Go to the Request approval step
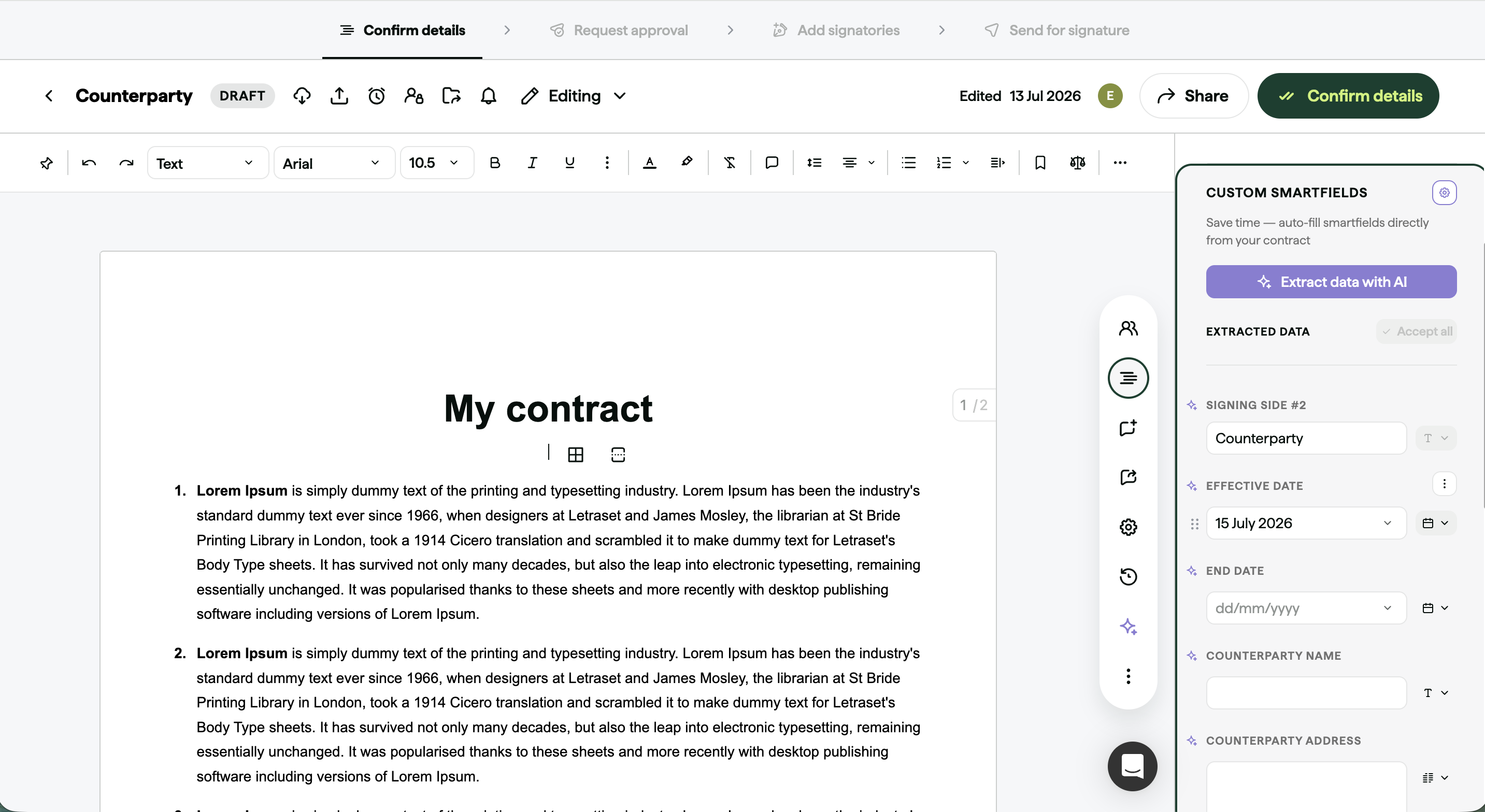 pos(619,30)
